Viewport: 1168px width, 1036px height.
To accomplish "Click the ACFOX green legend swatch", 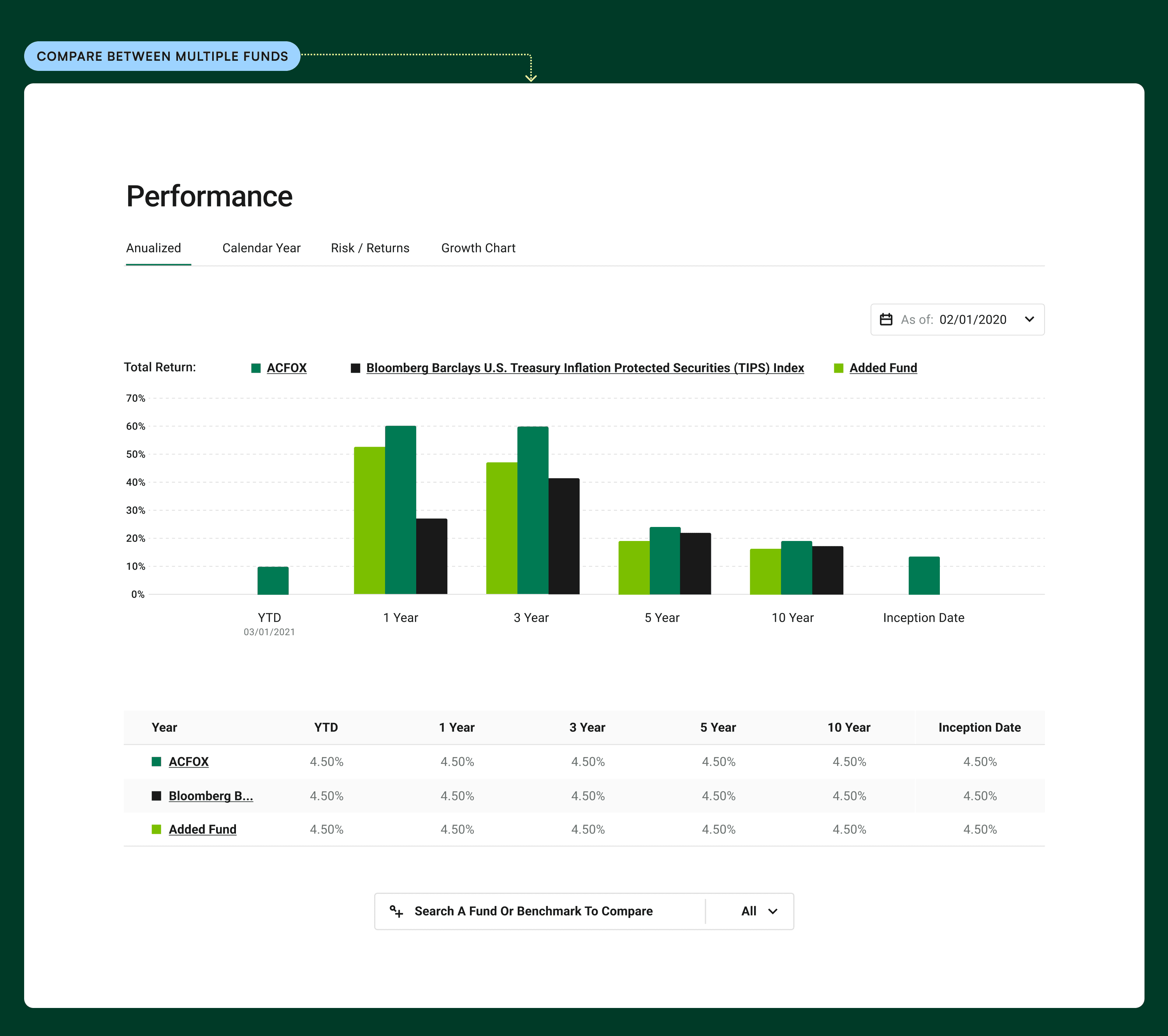I will [x=256, y=368].
